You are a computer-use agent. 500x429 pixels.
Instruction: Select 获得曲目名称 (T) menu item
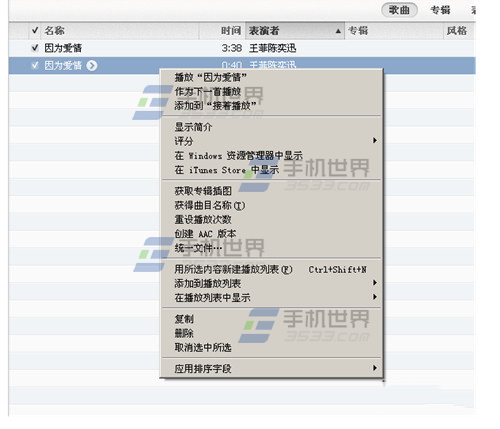(x=271, y=205)
